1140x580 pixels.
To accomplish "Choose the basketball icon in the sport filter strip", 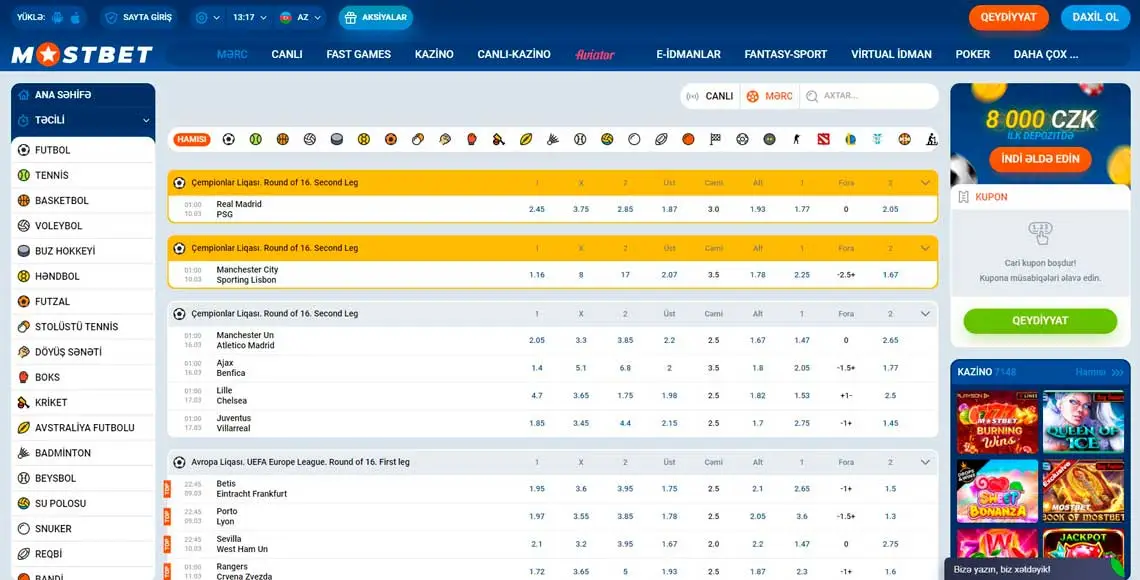I will coord(283,139).
